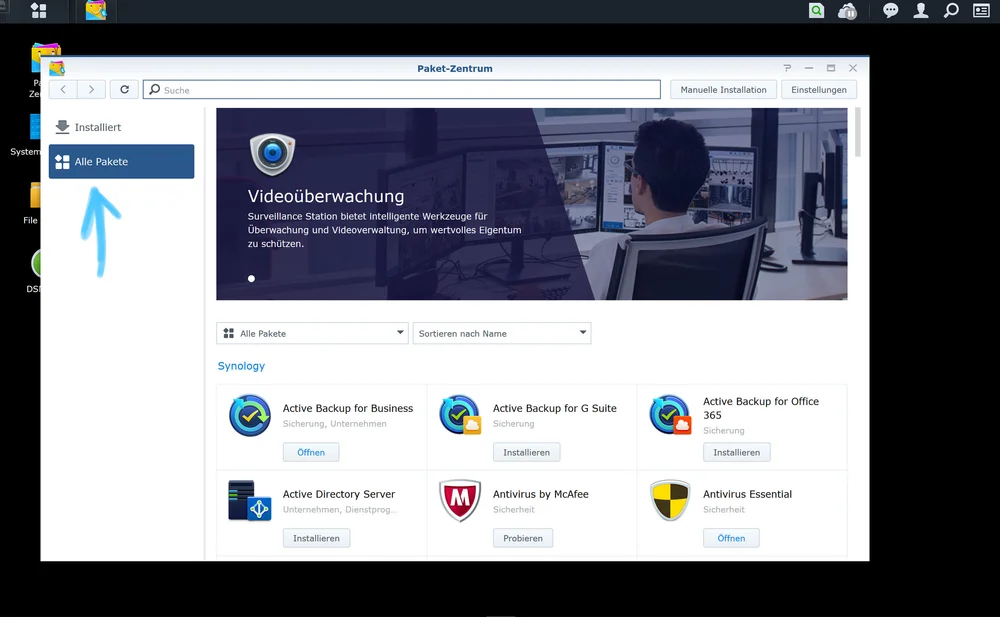Open Antivirus Essential via Öffnen
Screen dimensions: 1000x617
732,538
